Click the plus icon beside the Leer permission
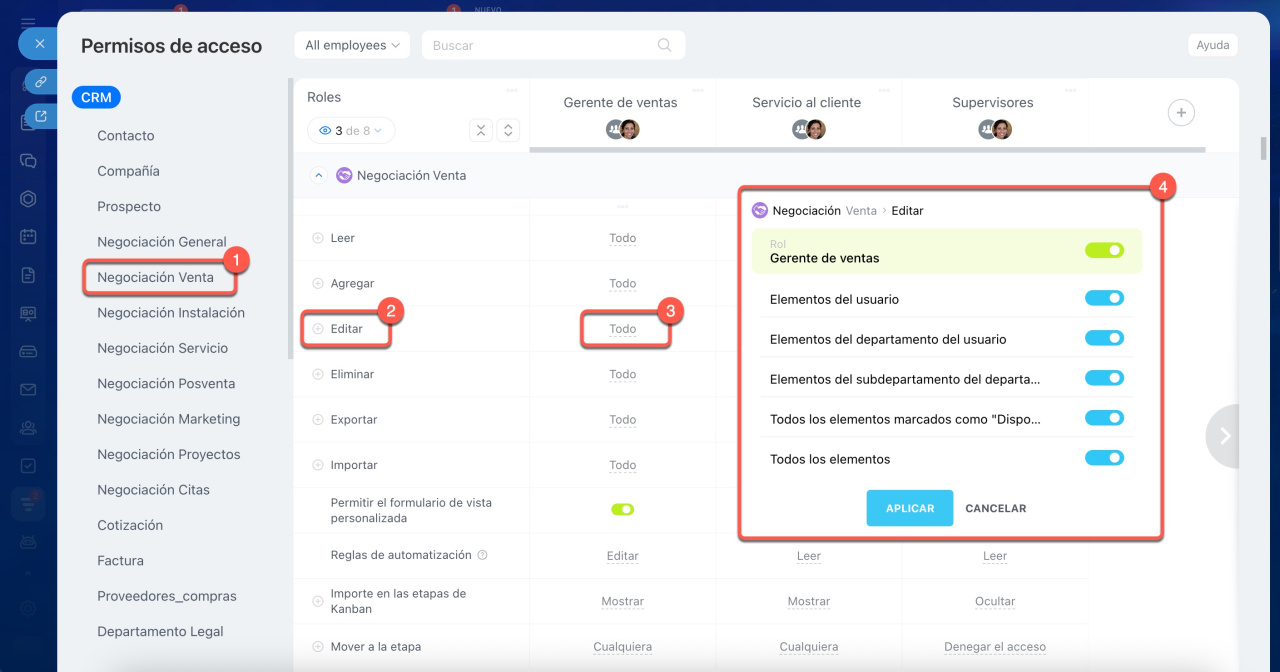1280x672 pixels. click(x=318, y=238)
